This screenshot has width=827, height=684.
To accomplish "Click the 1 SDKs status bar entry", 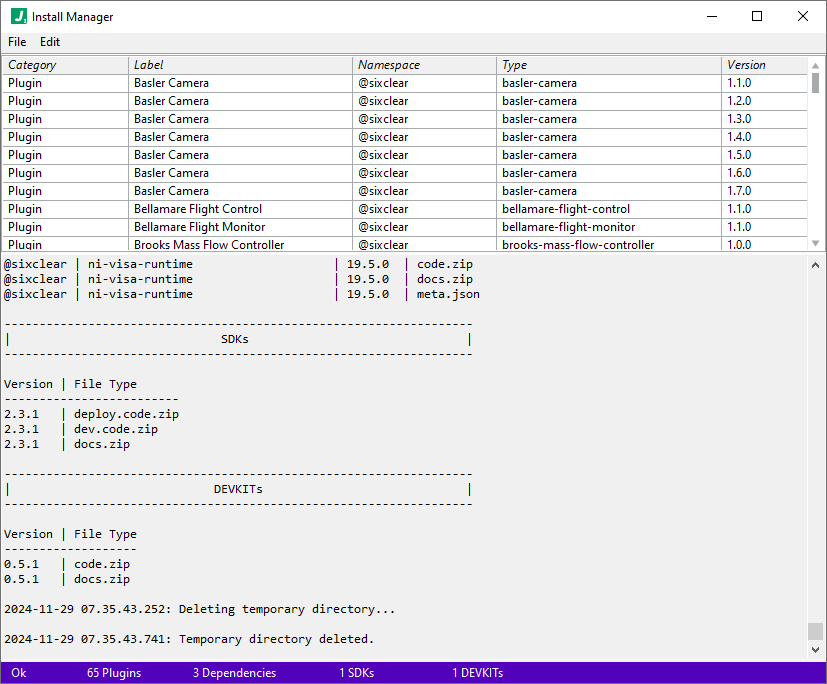I will (x=356, y=673).
